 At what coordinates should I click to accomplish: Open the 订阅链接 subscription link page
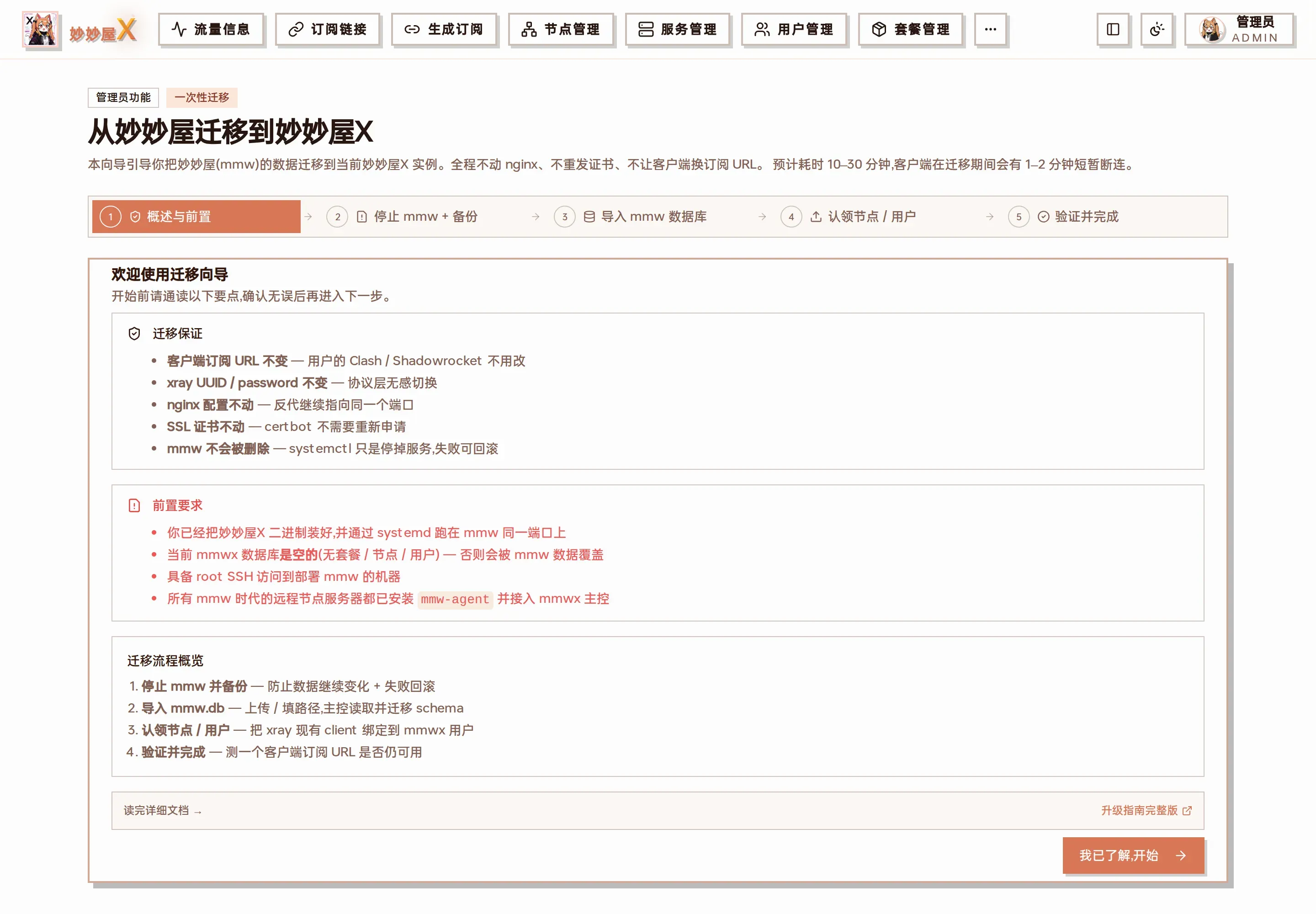tap(328, 29)
